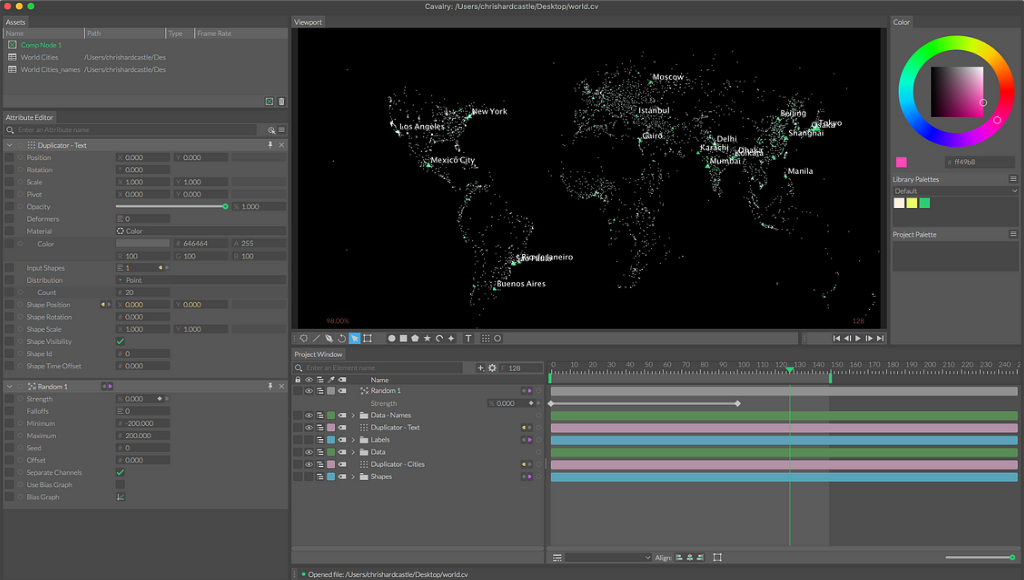1024x580 pixels.
Task: Enable the Use Bias Graph checkbox
Action: tap(120, 485)
